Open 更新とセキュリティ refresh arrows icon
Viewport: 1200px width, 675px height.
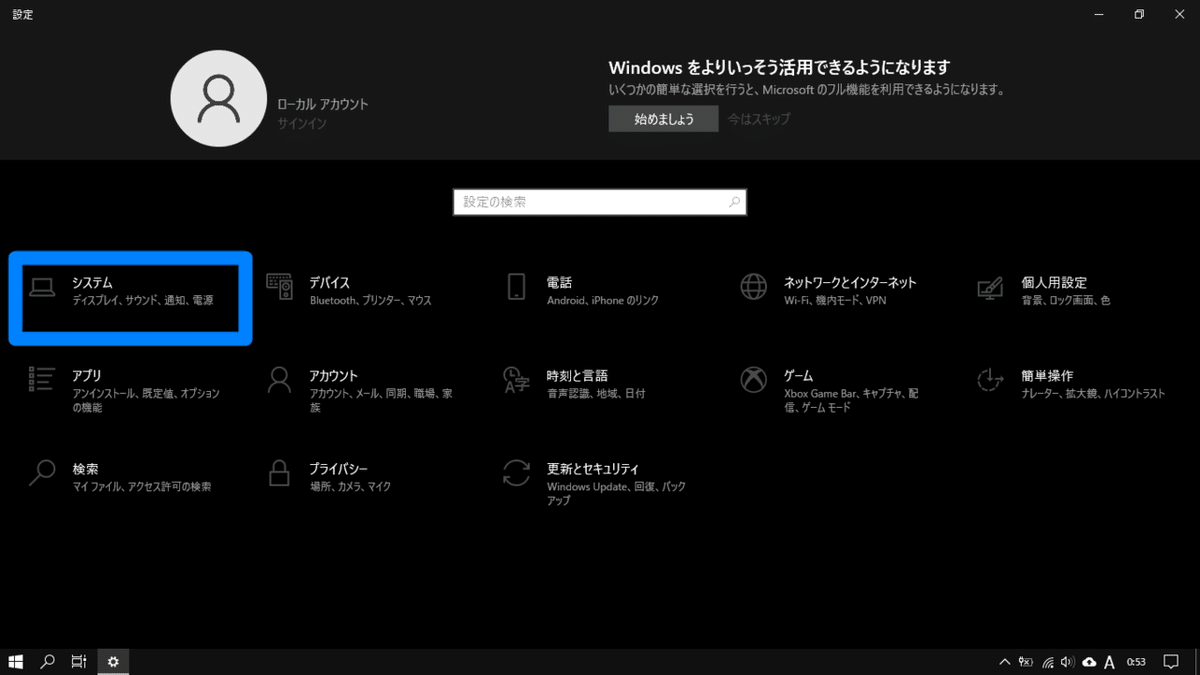[x=516, y=473]
